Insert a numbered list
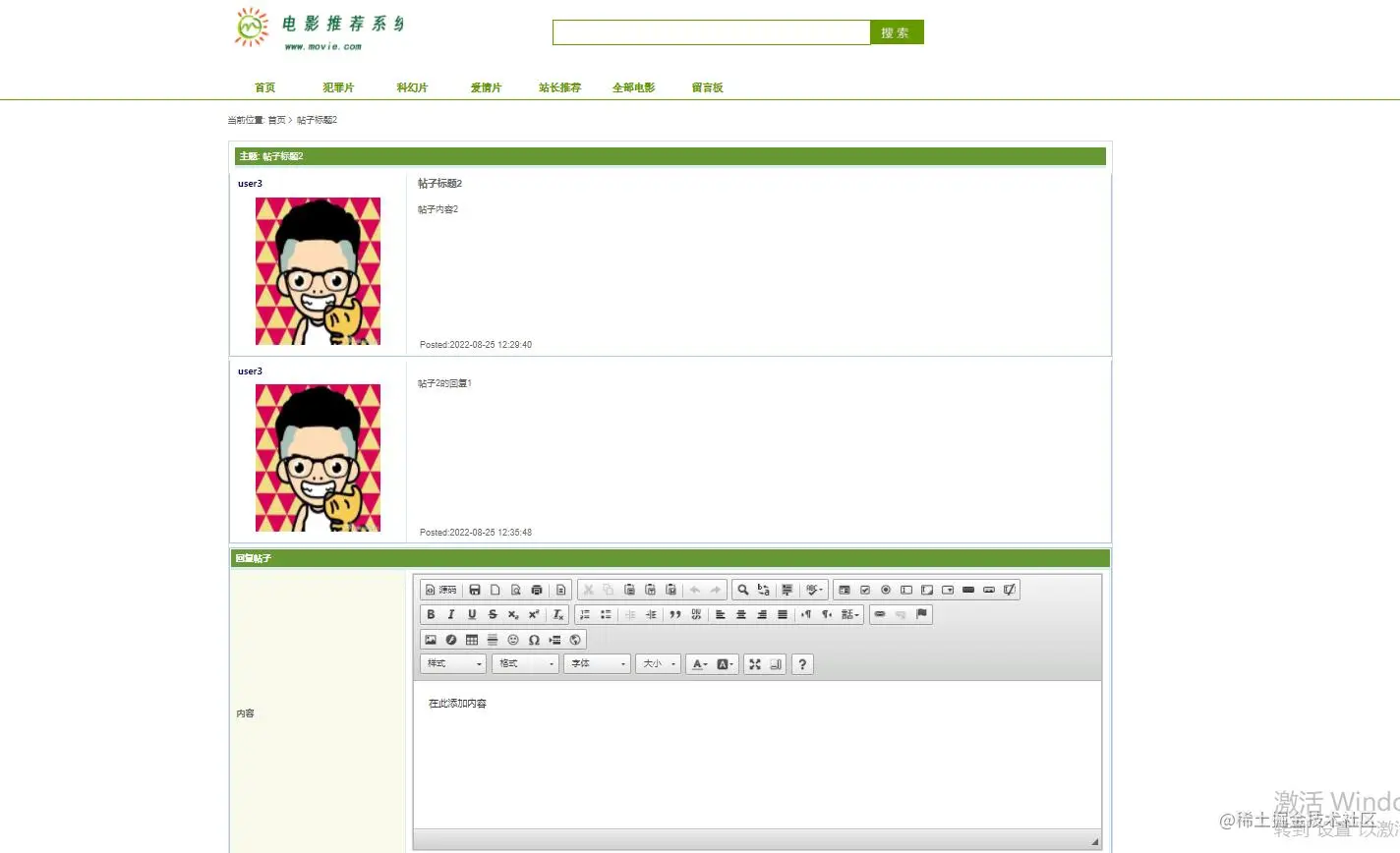Viewport: 1400px width, 853px height. click(x=585, y=614)
